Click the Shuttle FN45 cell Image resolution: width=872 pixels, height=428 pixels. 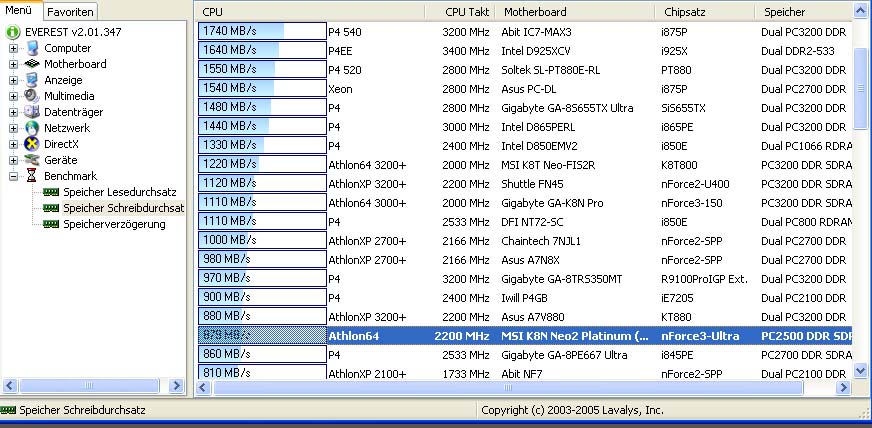pos(532,184)
